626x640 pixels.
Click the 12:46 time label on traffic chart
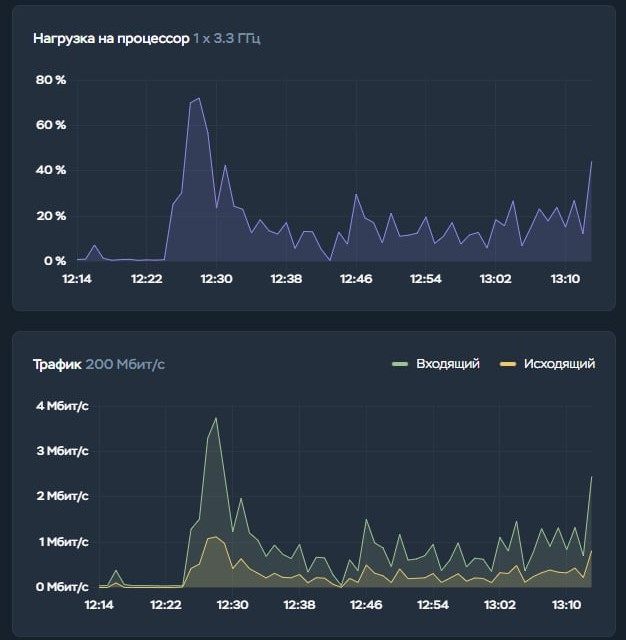point(366,605)
